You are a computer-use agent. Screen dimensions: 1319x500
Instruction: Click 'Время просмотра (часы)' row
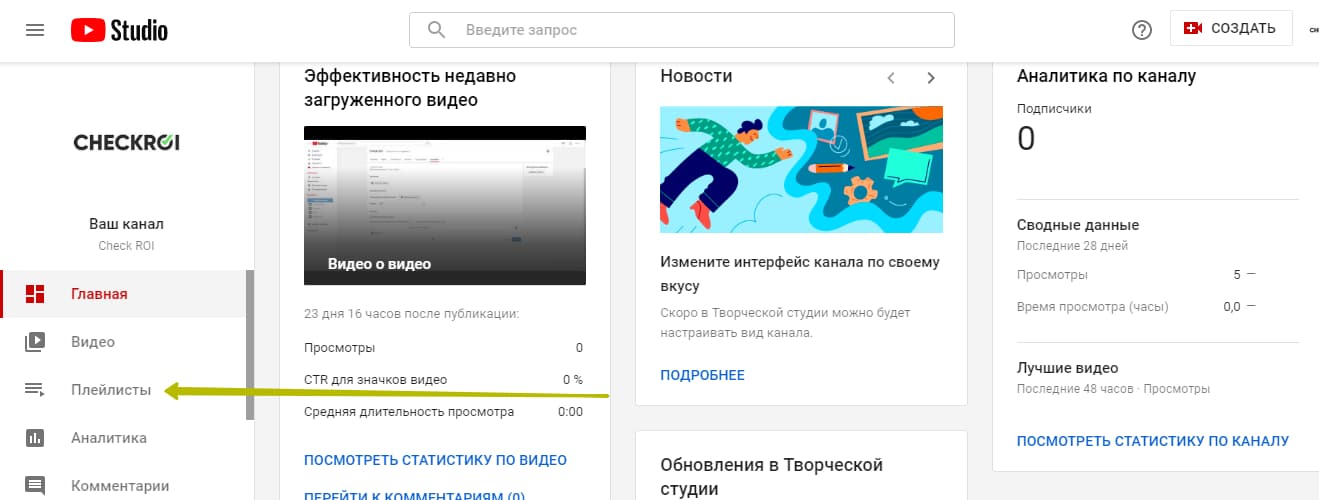1136,307
